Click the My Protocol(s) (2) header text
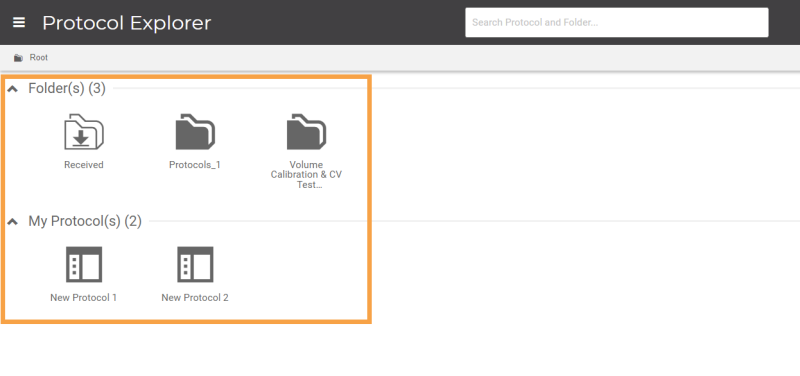The height and width of the screenshot is (376, 800). (x=85, y=221)
